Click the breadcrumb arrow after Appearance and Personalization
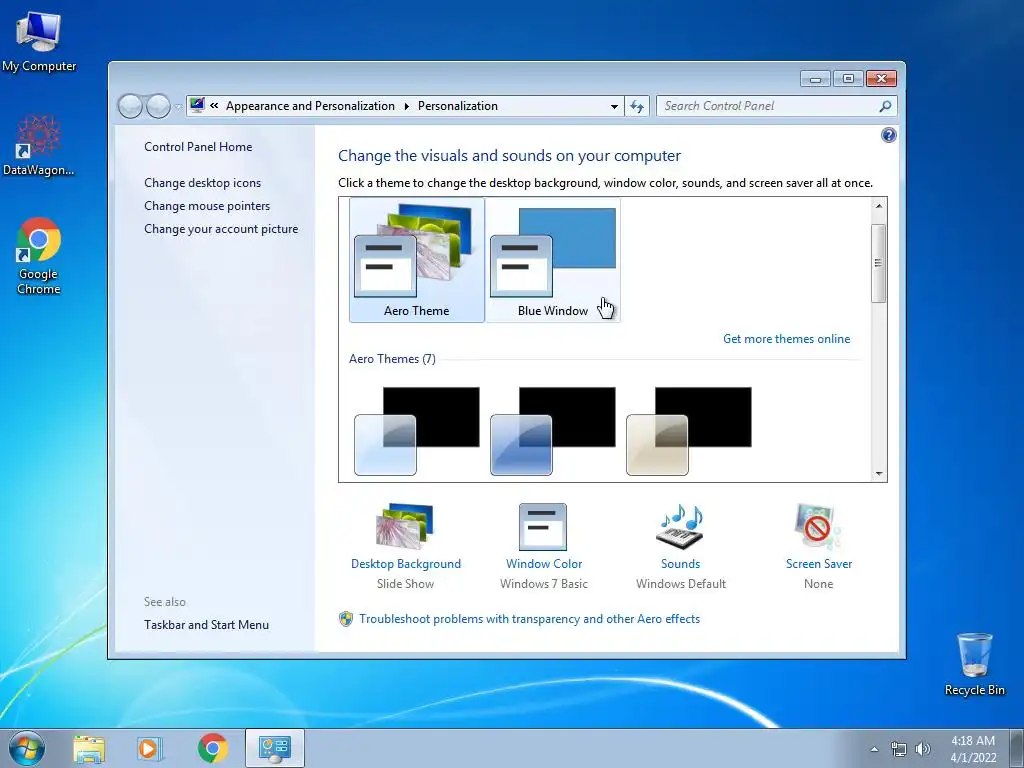 coord(406,106)
